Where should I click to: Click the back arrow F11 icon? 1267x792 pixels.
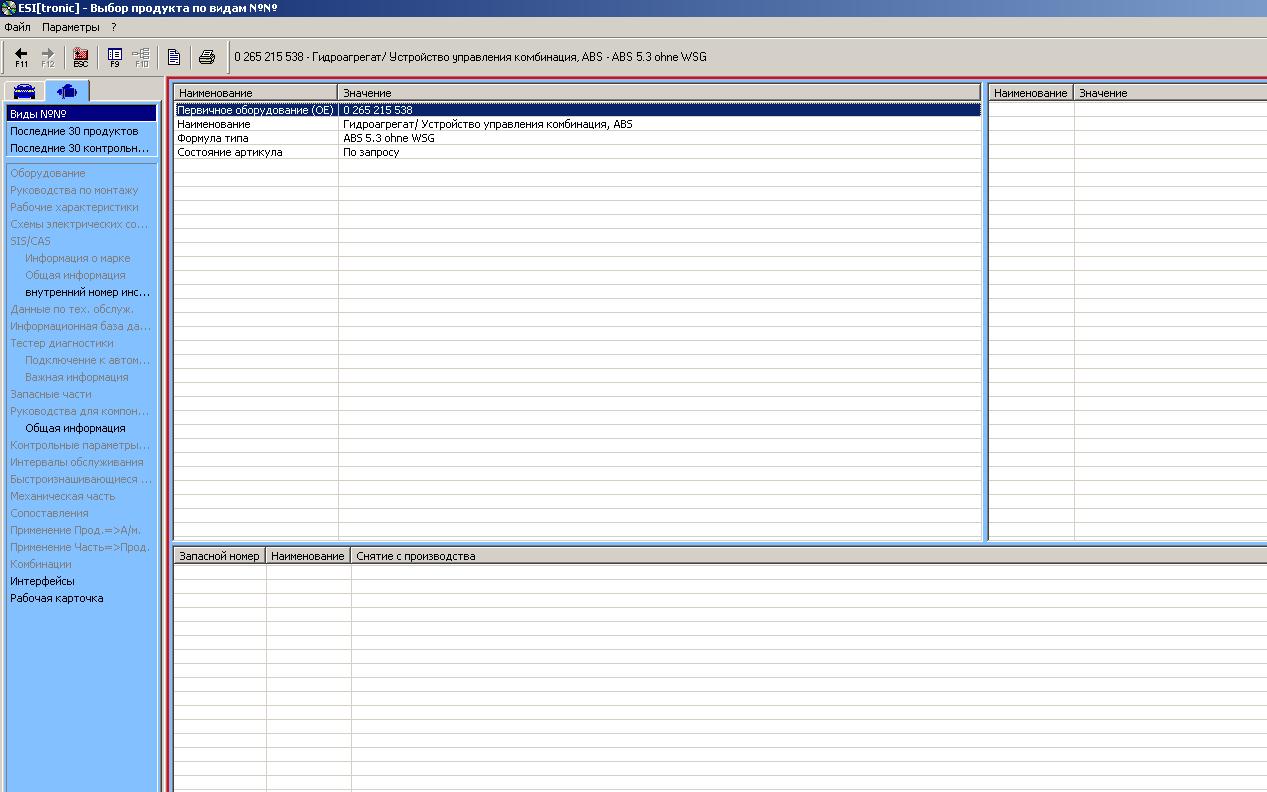click(x=21, y=57)
